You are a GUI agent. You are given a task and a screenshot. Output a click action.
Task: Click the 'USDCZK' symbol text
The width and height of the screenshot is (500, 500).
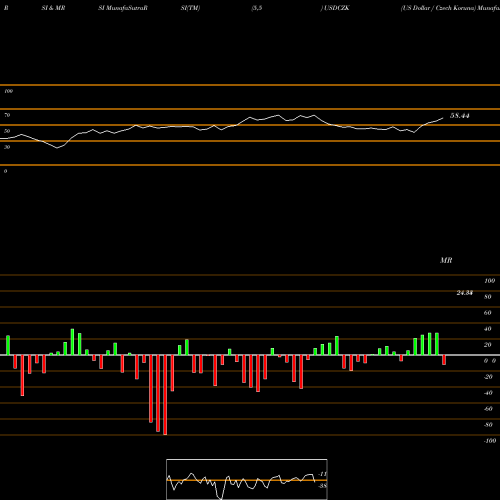pos(337,8)
